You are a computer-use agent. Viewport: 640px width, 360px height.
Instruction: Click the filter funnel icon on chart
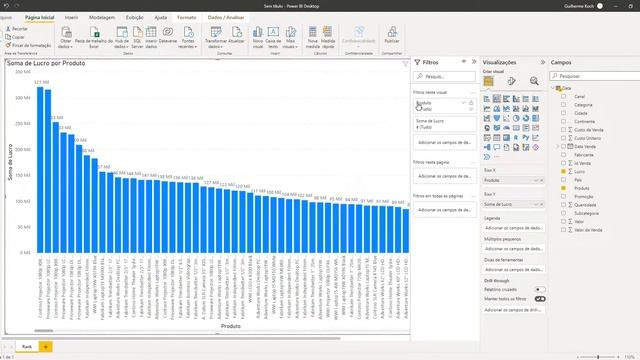pos(405,64)
